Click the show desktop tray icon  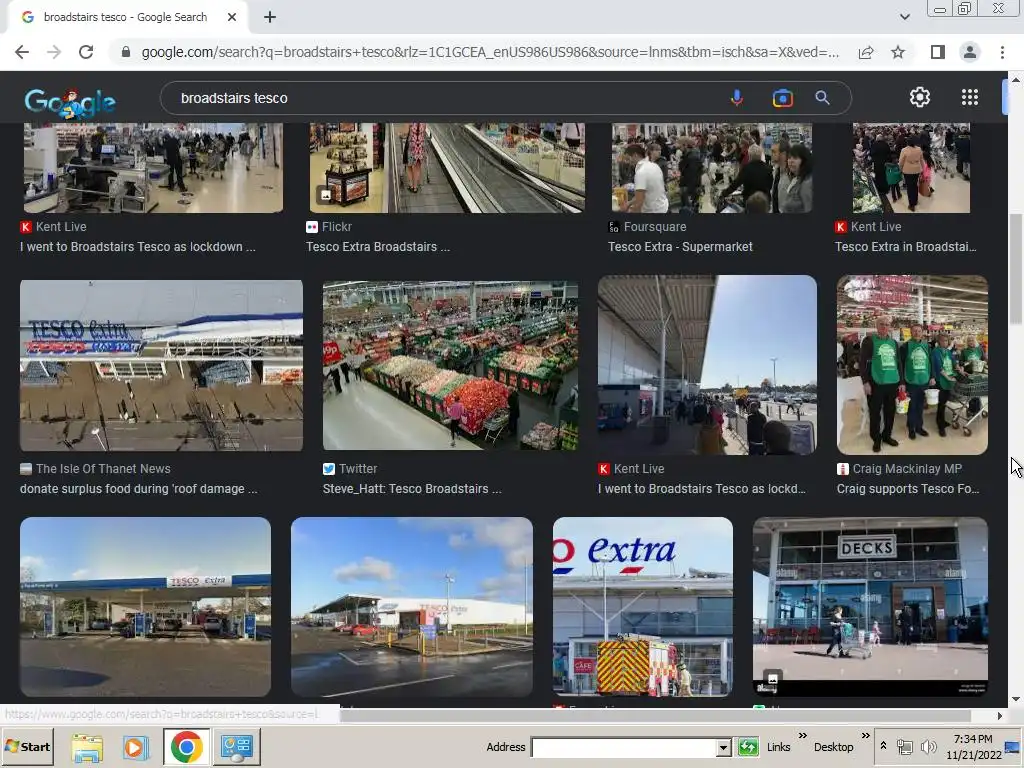click(x=1013, y=746)
